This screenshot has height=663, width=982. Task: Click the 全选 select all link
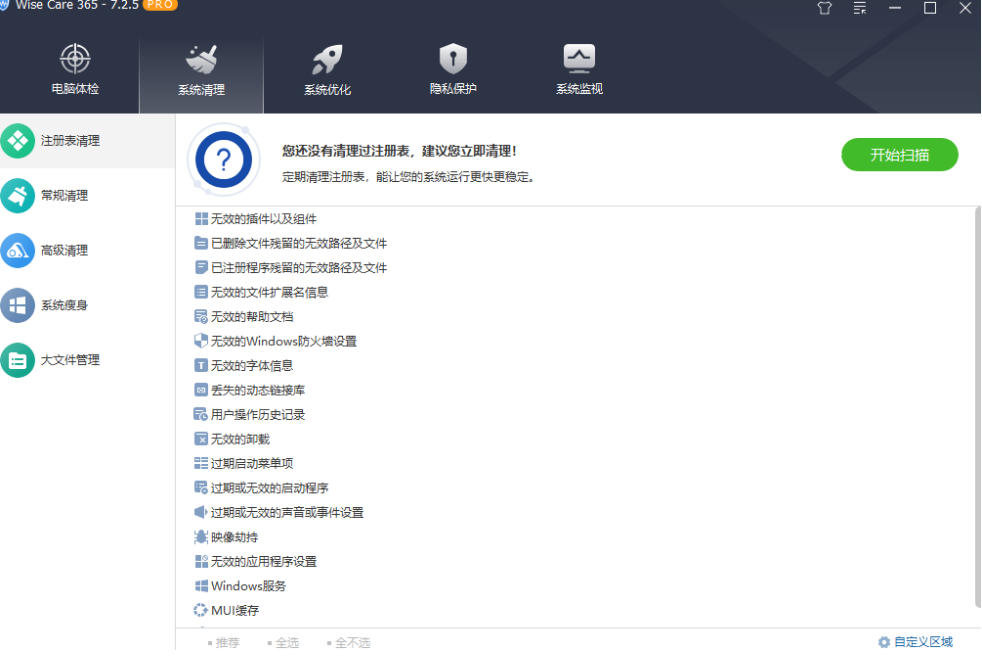pyautogui.click(x=287, y=643)
